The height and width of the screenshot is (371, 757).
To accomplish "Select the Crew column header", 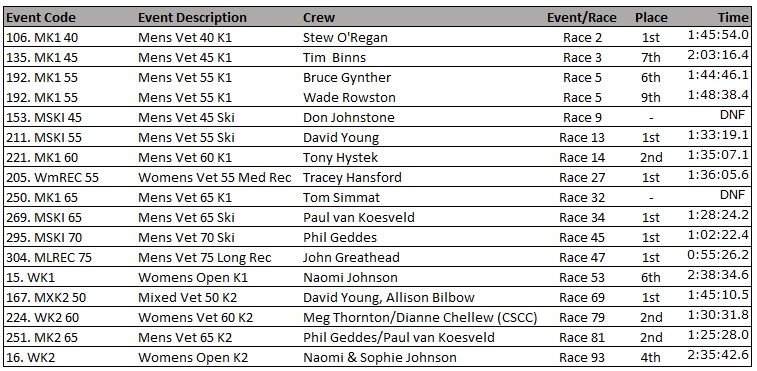I will pyautogui.click(x=319, y=18).
